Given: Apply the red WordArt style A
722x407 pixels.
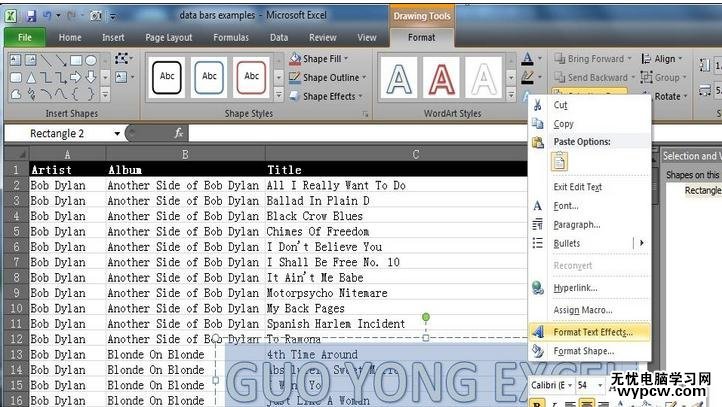Looking at the screenshot, I should click(x=441, y=78).
